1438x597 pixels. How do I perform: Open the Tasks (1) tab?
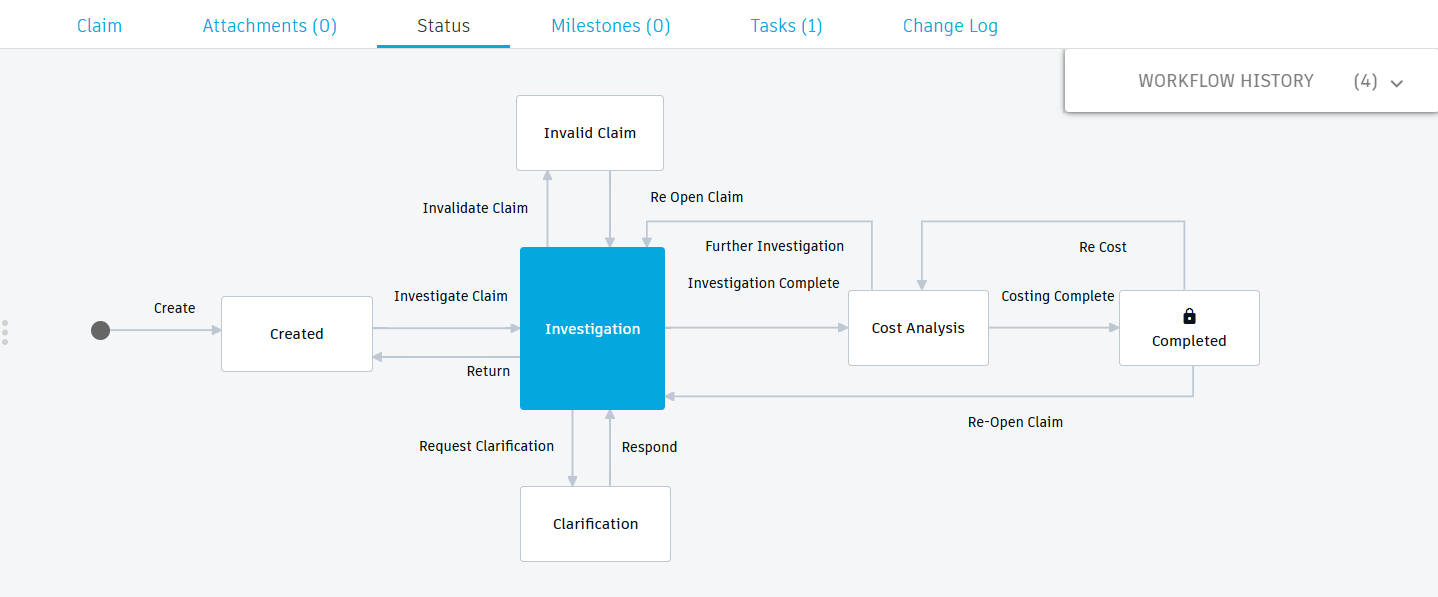[786, 25]
